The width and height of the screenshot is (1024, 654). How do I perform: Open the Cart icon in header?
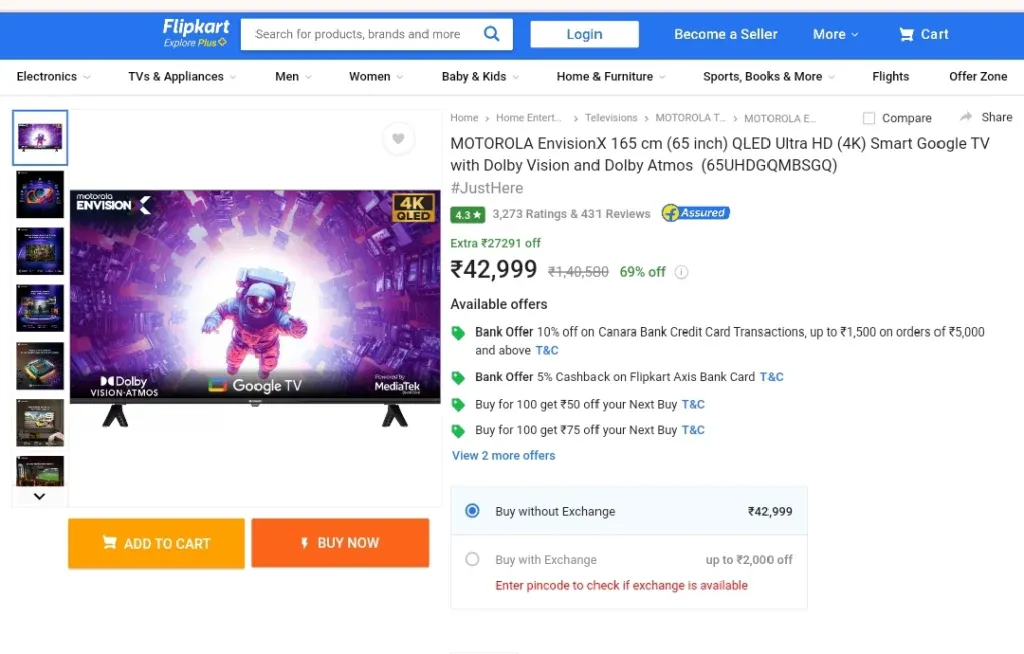tap(906, 34)
